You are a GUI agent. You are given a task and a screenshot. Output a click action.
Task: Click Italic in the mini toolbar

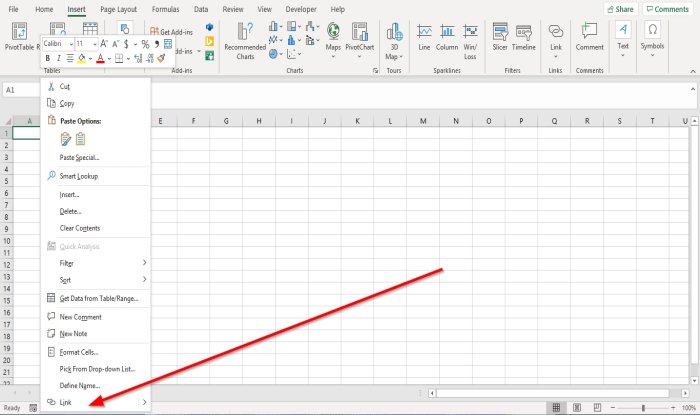point(58,58)
